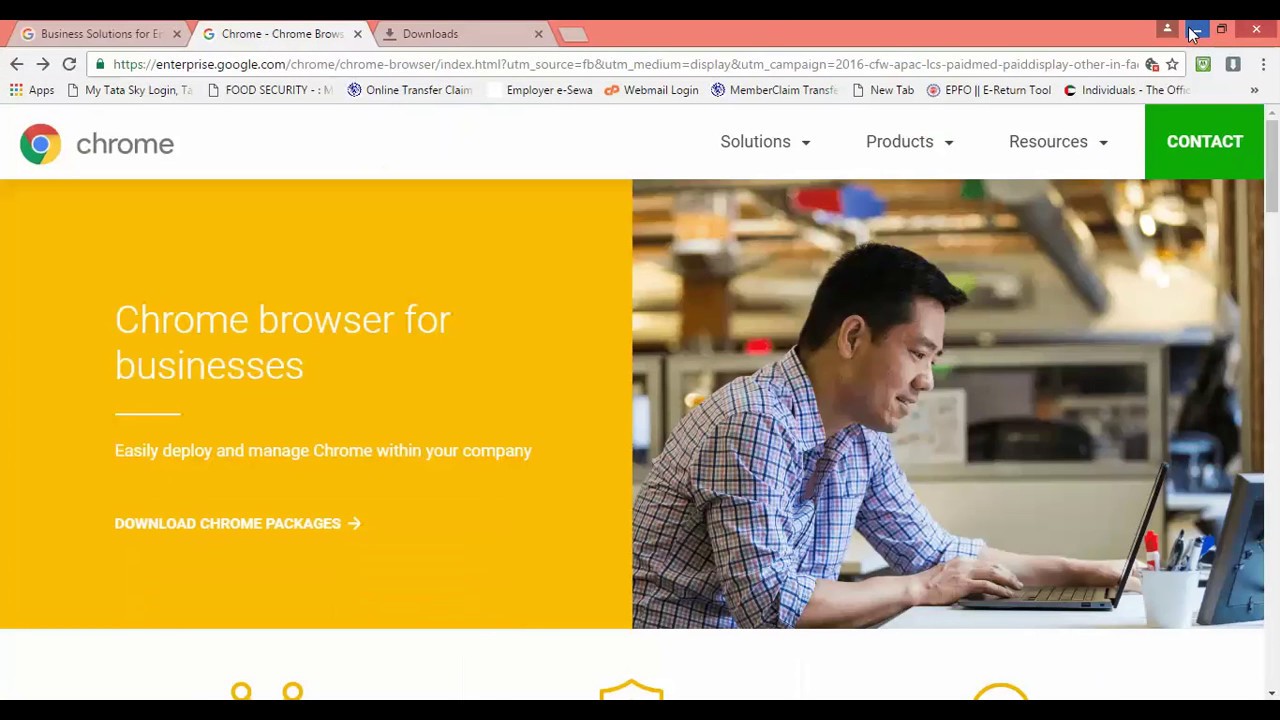Open the Individuals - The Offic bookmark
The image size is (1280, 720).
[x=1126, y=90]
